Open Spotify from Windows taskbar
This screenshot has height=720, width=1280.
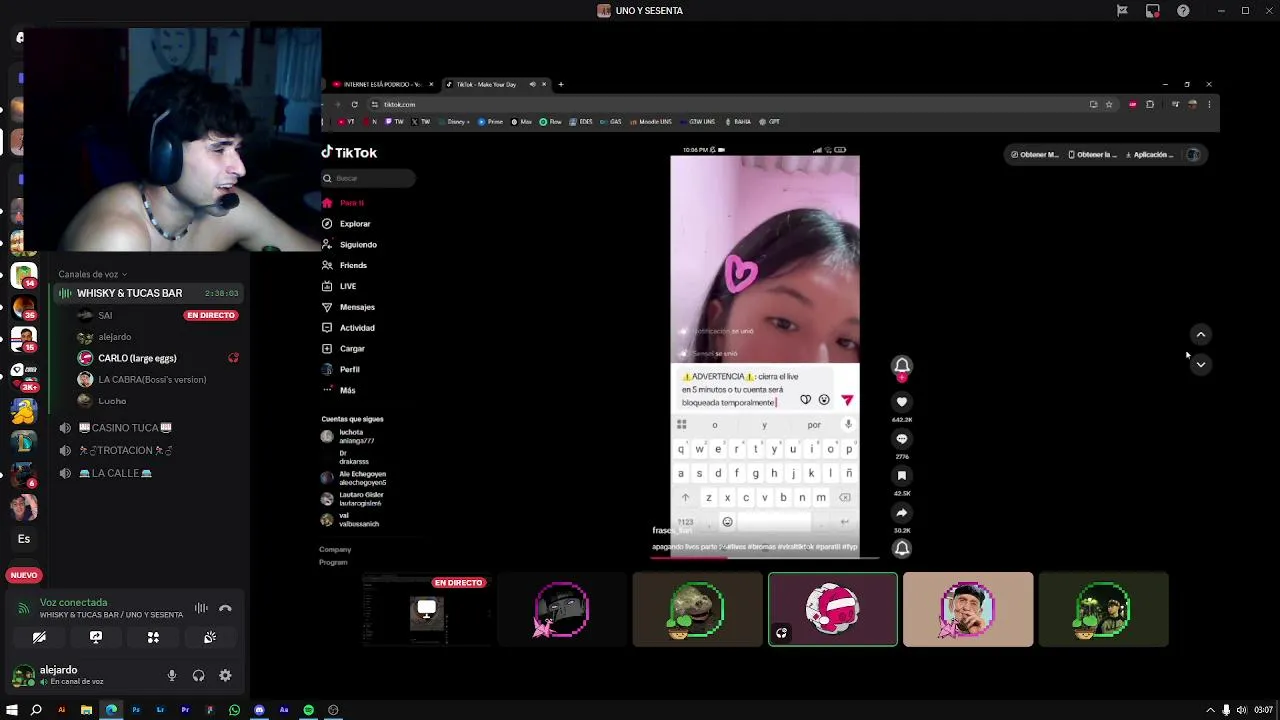[308, 710]
